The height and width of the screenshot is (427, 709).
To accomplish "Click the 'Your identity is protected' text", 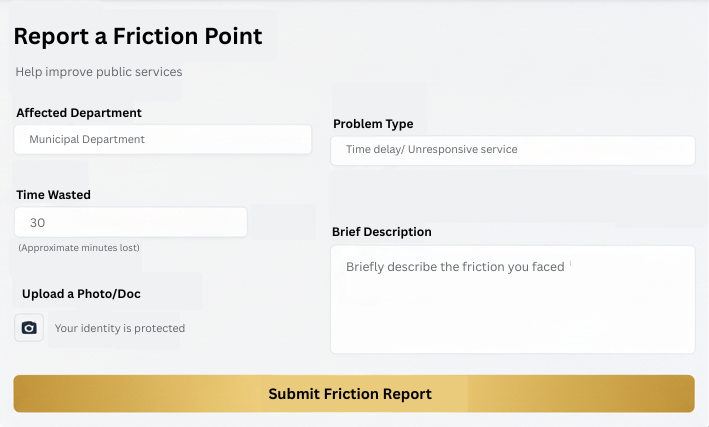I will click(120, 328).
